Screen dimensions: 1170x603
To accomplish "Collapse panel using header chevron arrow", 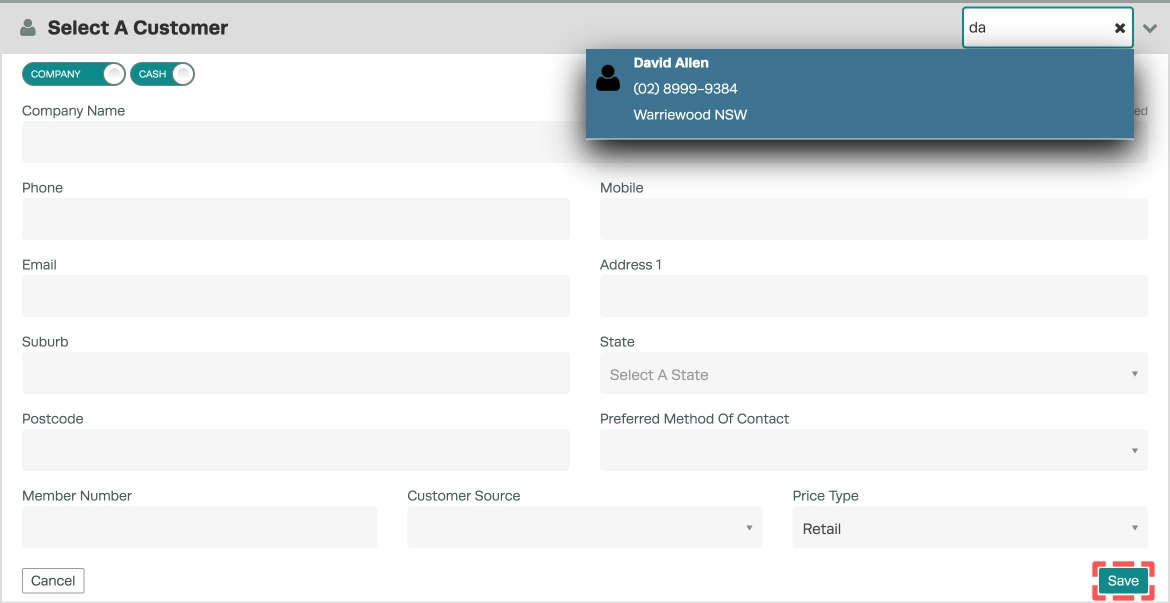I will (x=1150, y=29).
